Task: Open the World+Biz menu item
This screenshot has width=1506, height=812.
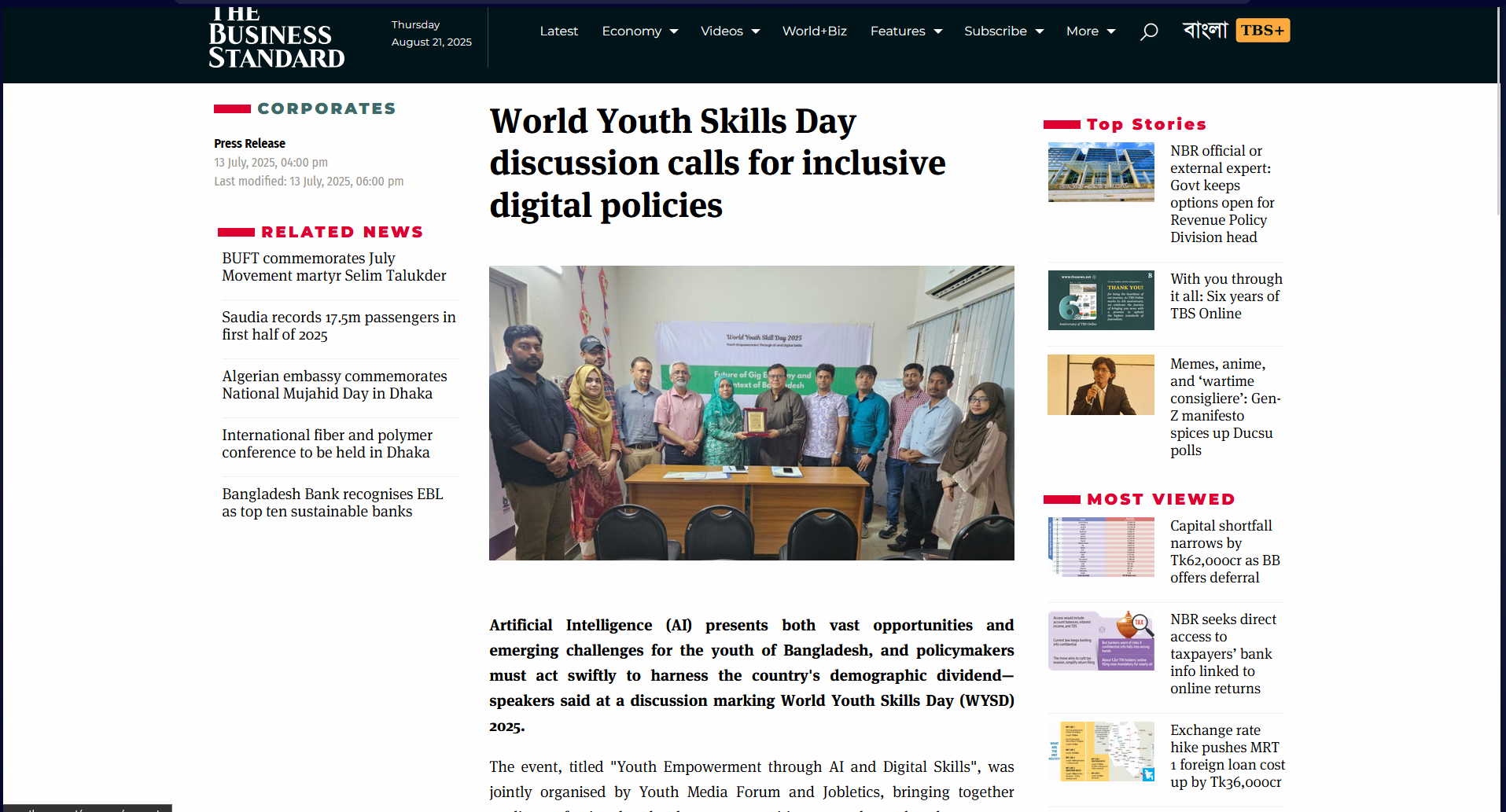Action: (x=814, y=31)
